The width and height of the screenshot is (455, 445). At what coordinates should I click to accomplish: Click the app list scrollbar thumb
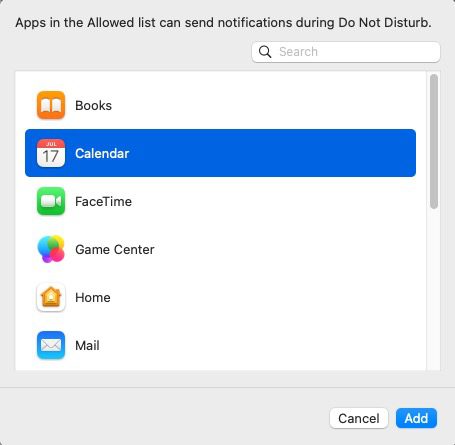click(434, 141)
